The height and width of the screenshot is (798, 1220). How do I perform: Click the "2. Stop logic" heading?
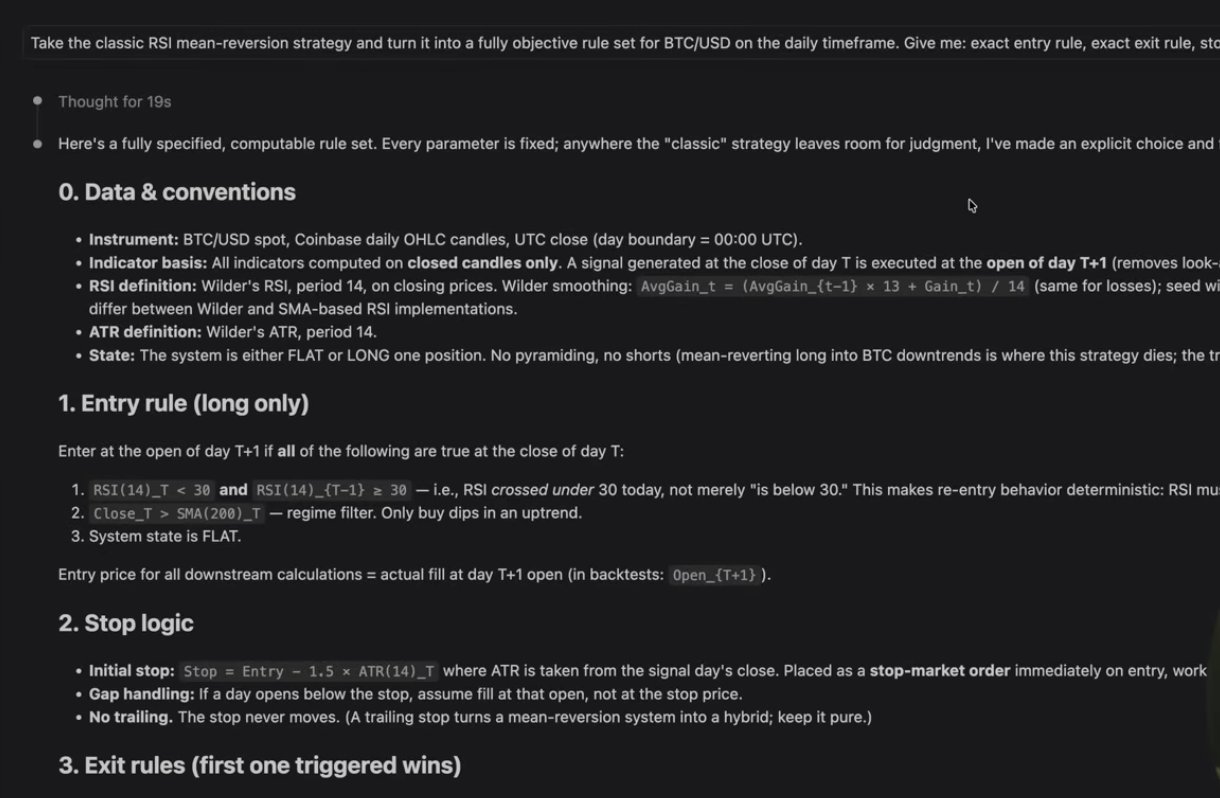pyautogui.click(x=126, y=623)
